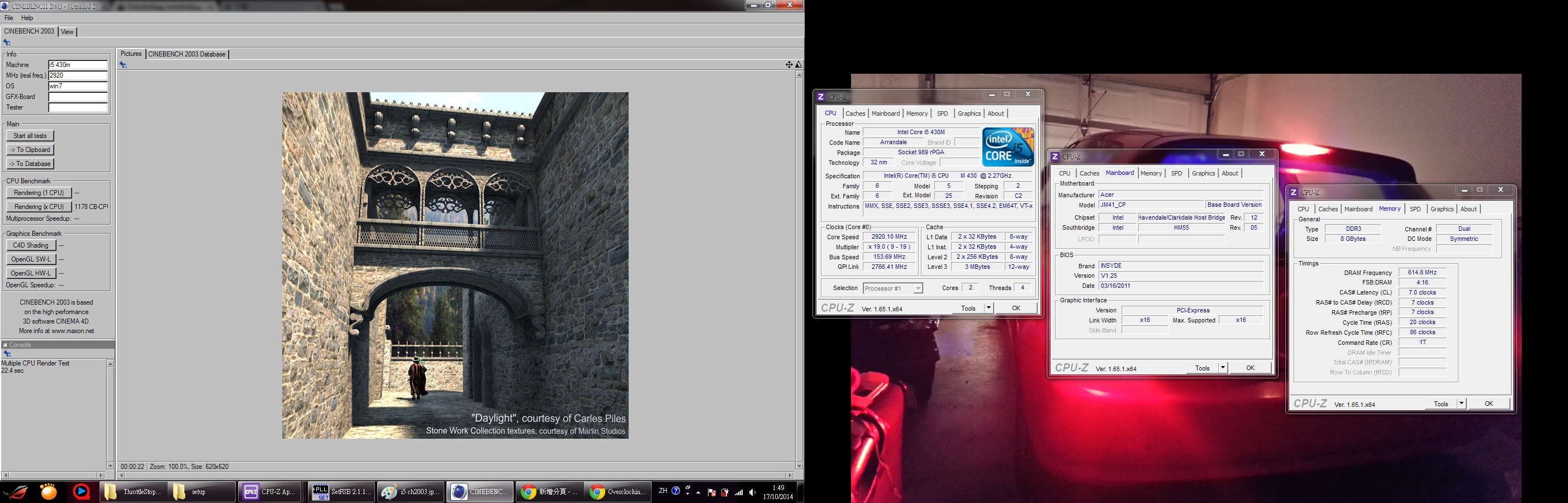
Task: Click the MHz (real freq.) input field
Action: [78, 75]
